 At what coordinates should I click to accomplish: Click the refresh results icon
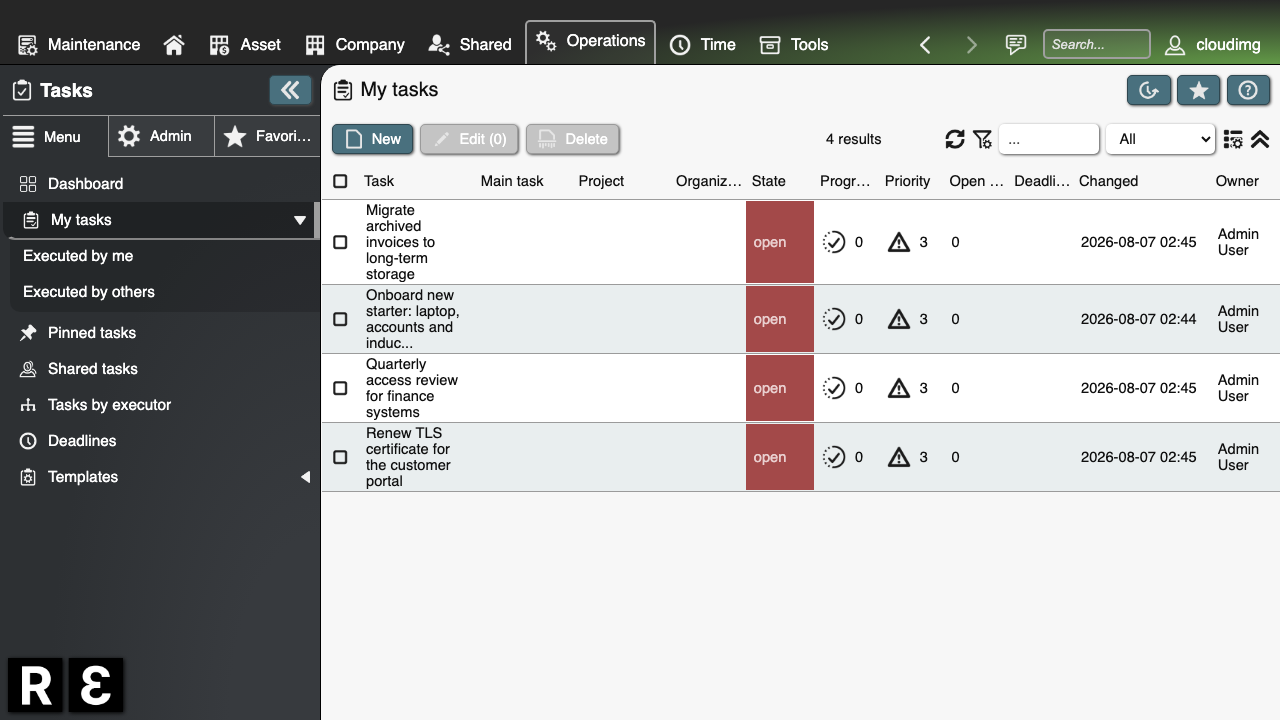(955, 139)
